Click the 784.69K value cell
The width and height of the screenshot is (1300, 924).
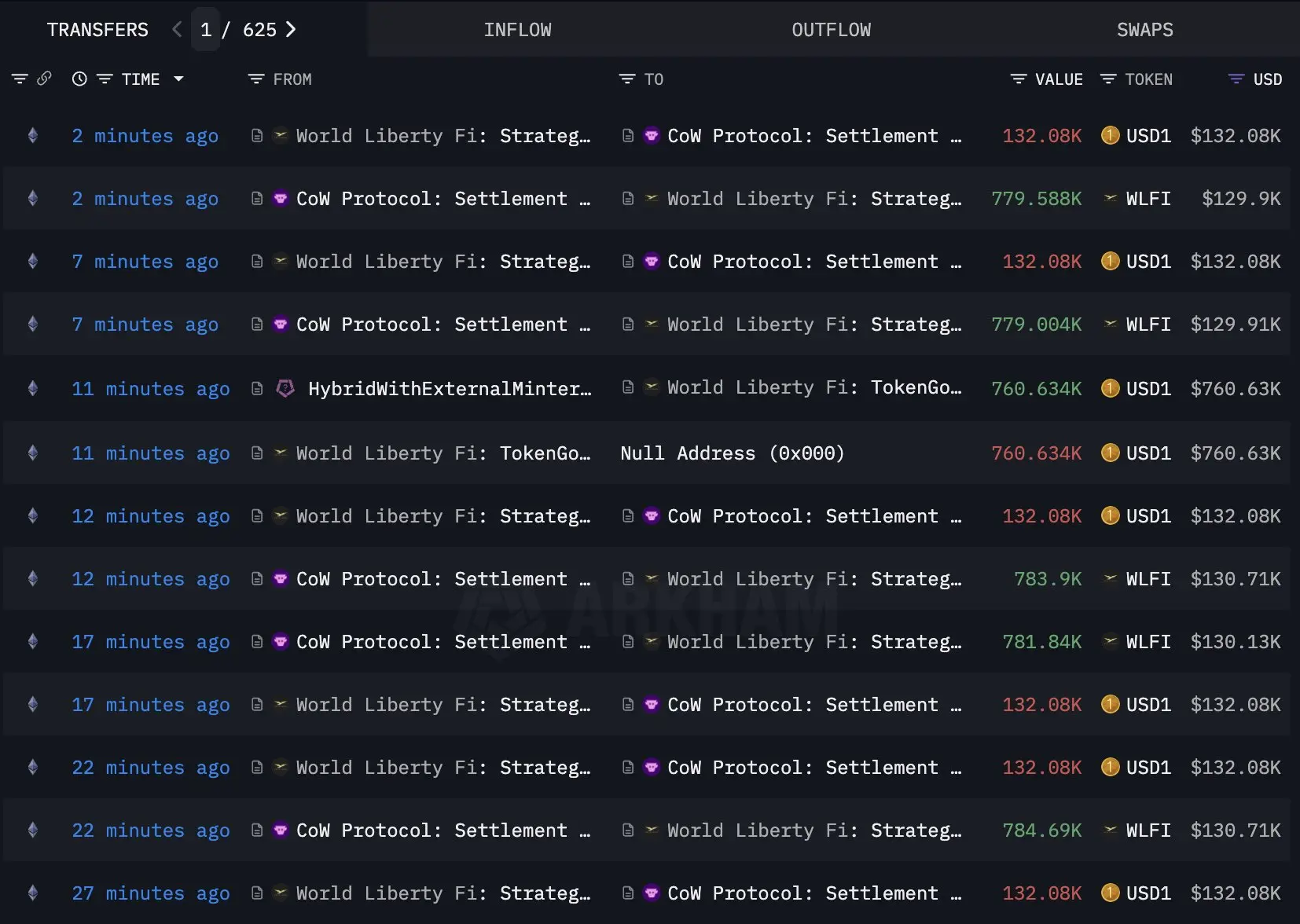pos(1042,830)
